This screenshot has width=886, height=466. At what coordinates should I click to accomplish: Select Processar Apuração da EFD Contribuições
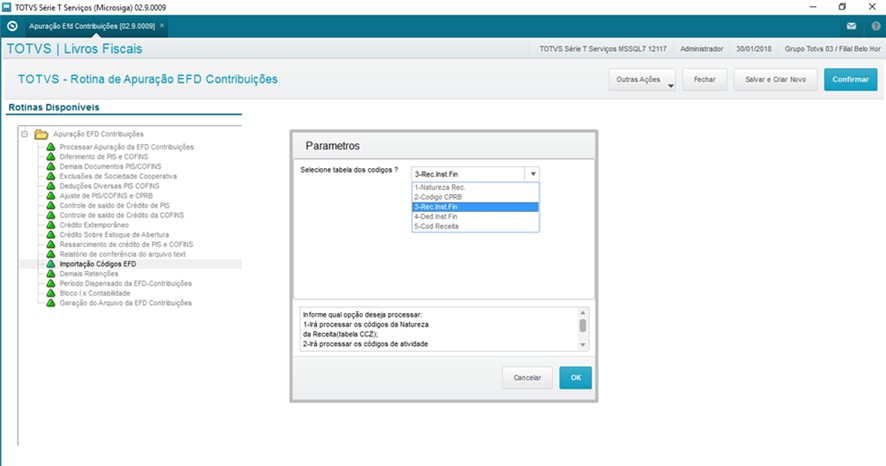point(127,147)
